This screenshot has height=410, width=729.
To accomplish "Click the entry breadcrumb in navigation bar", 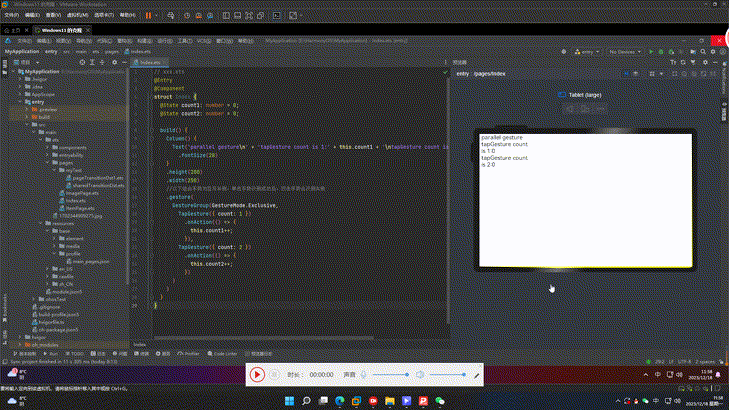I will coord(51,52).
